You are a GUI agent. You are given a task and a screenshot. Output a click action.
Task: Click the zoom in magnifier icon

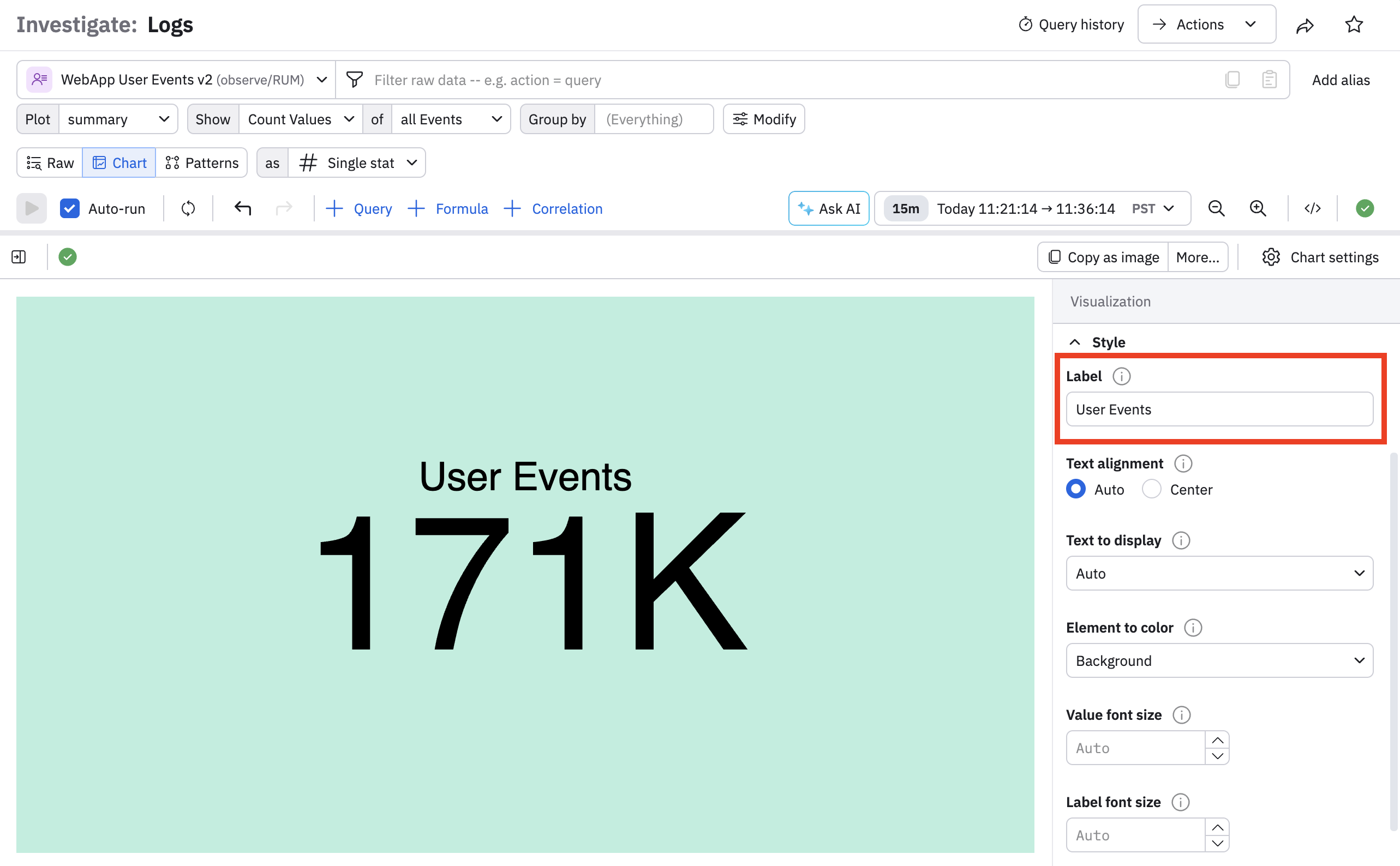[x=1258, y=208]
